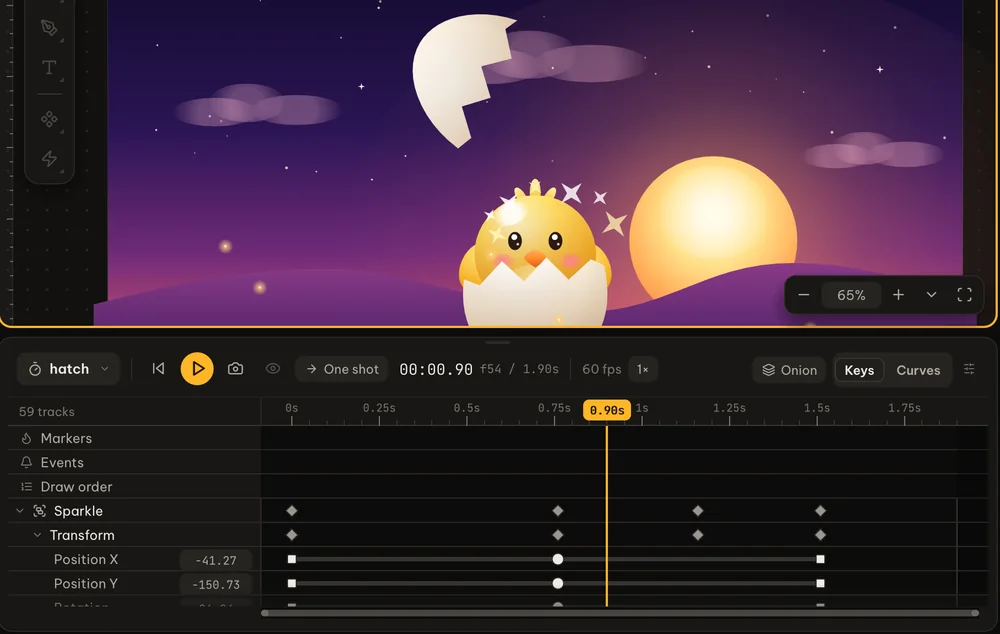The width and height of the screenshot is (1000, 634).
Task: Select the Position Y row label
Action: coord(85,584)
